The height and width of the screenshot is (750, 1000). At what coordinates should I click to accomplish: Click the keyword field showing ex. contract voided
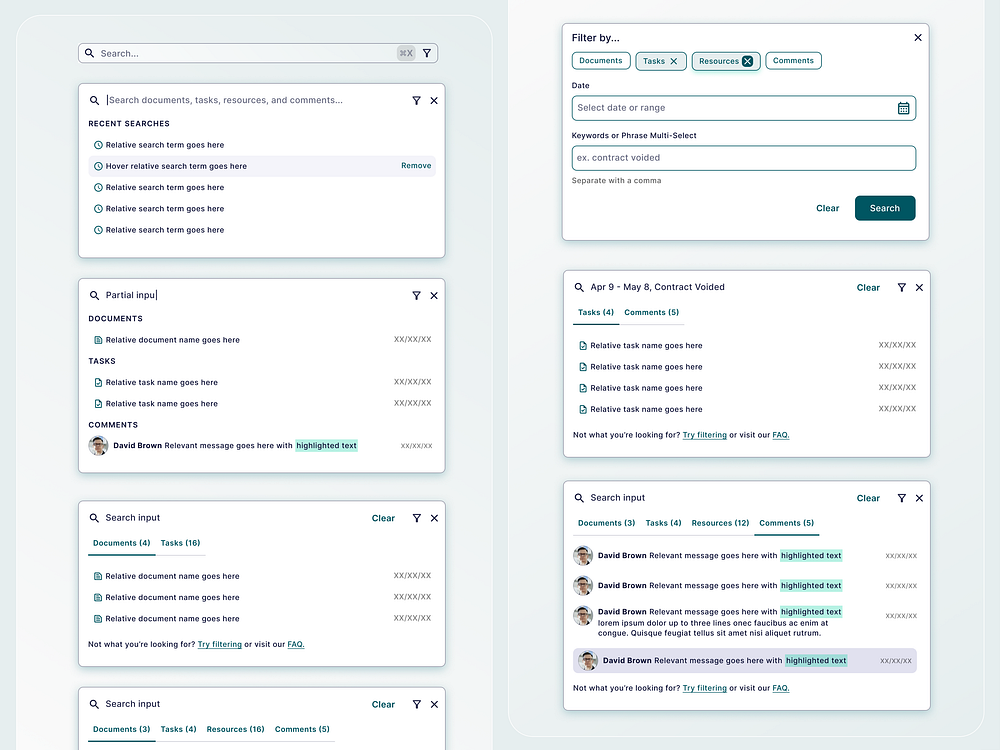(x=744, y=157)
